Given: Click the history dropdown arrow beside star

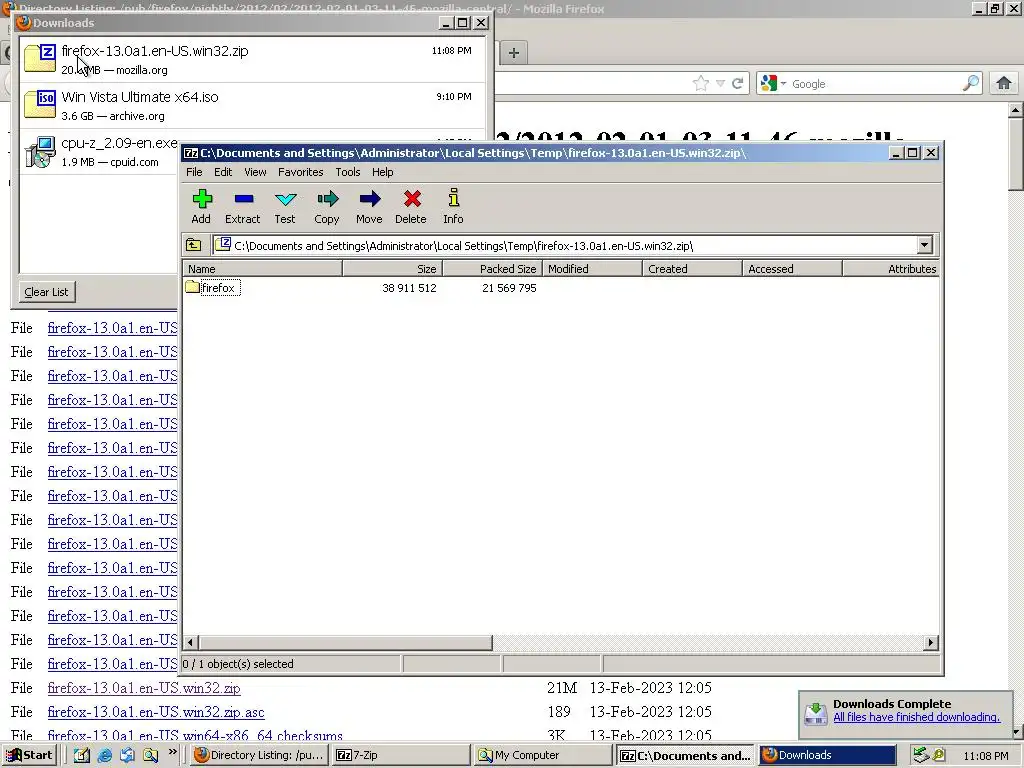Looking at the screenshot, I should point(720,83).
